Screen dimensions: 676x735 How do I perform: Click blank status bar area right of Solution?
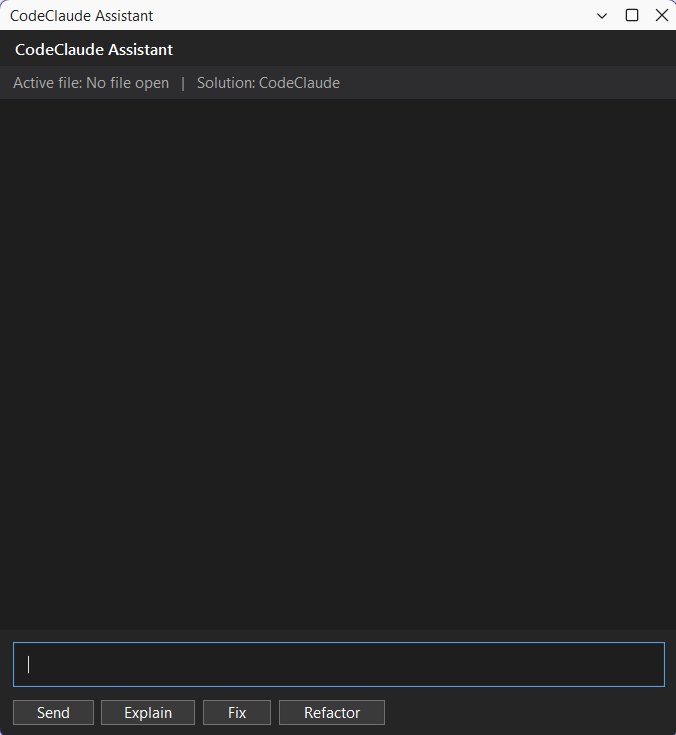point(500,83)
